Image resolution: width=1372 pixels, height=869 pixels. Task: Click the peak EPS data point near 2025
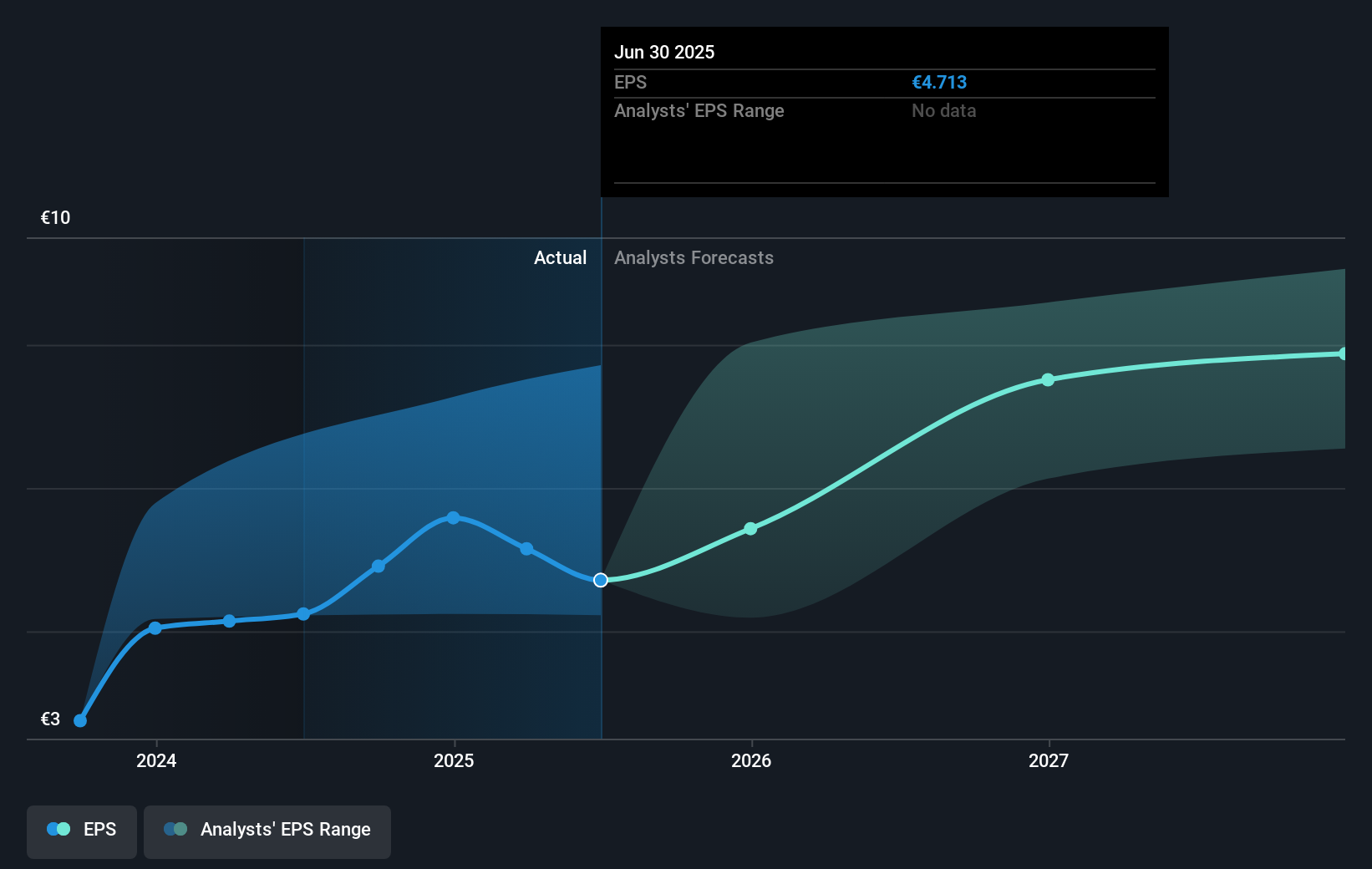coord(453,518)
